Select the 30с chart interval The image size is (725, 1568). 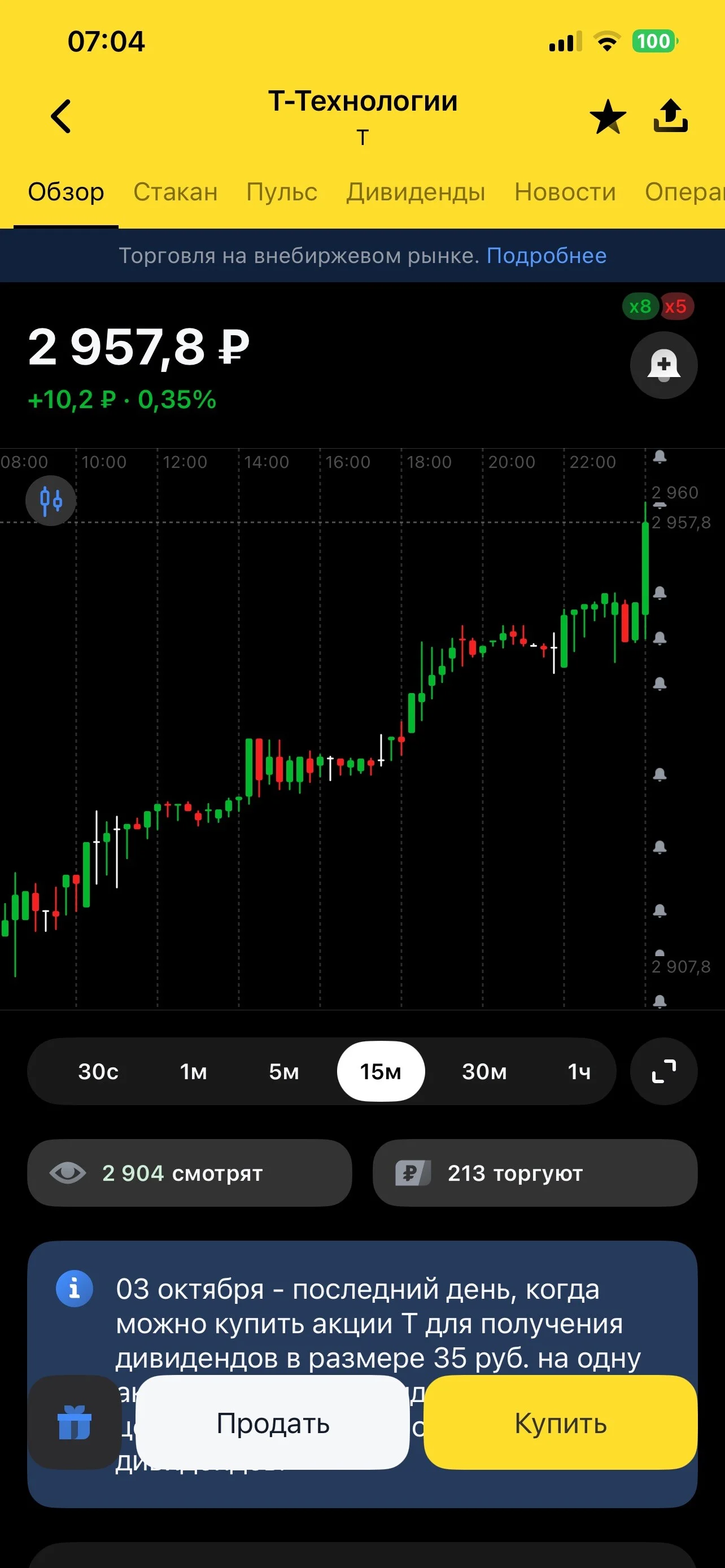[x=98, y=1071]
